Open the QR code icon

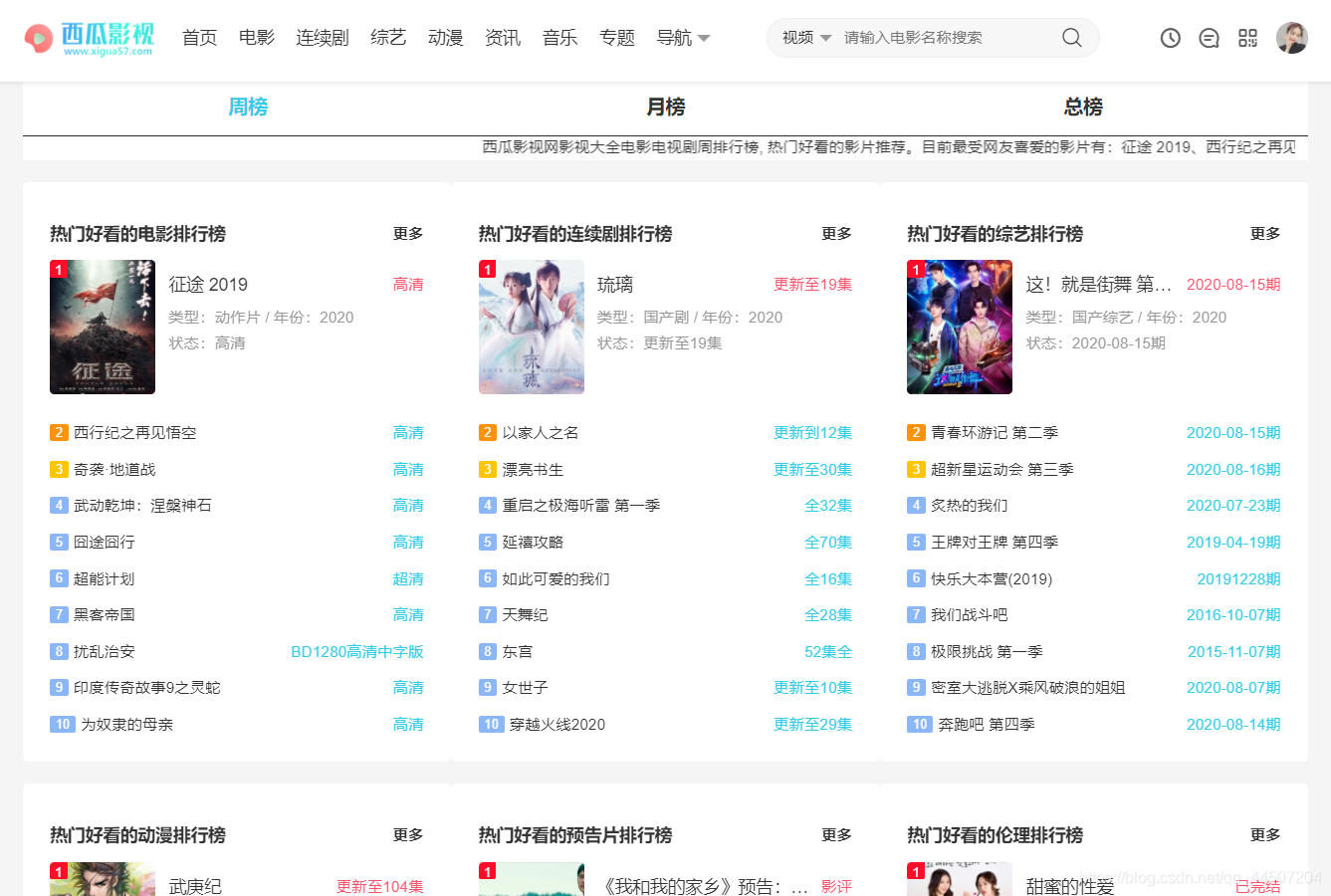[1247, 38]
